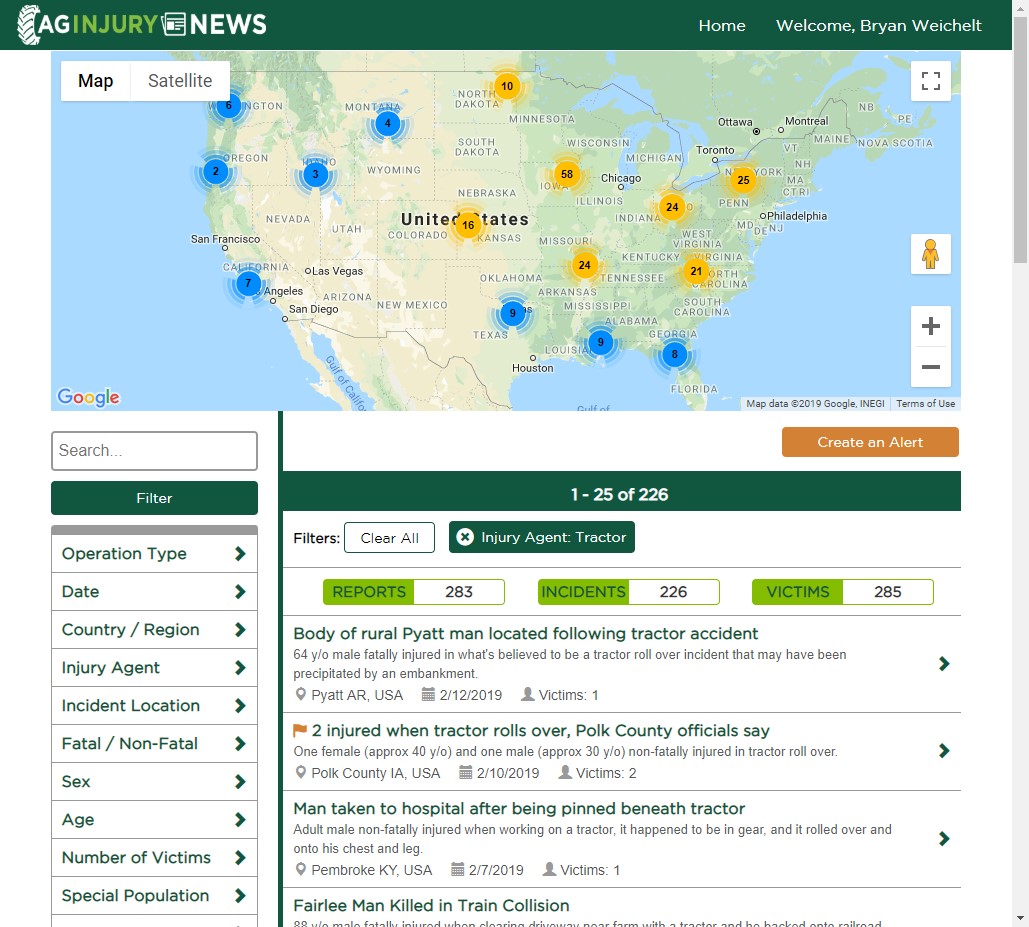Viewport: 1029px width, 927px height.
Task: Click the 'Pyatt AR, USA' location text
Action: [x=357, y=695]
